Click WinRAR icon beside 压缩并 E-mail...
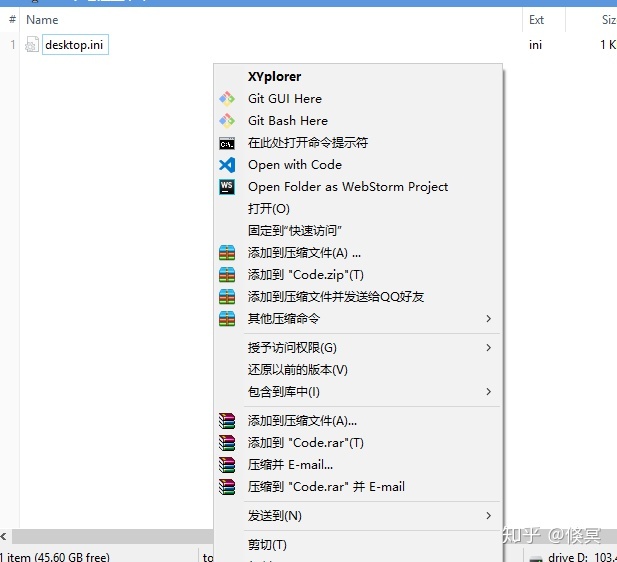This screenshot has width=617, height=562. point(227,465)
